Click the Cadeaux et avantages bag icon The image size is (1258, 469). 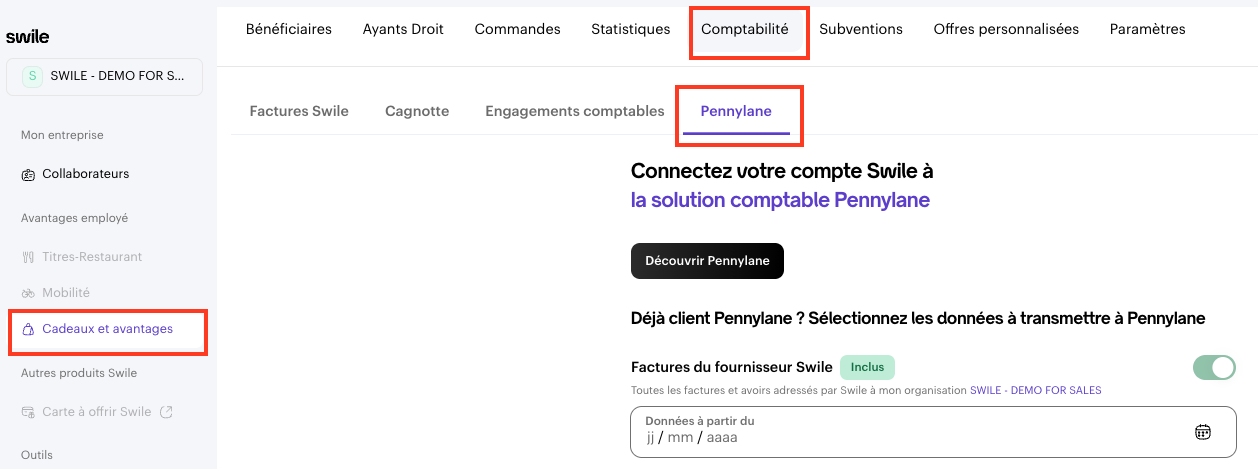[x=28, y=329]
